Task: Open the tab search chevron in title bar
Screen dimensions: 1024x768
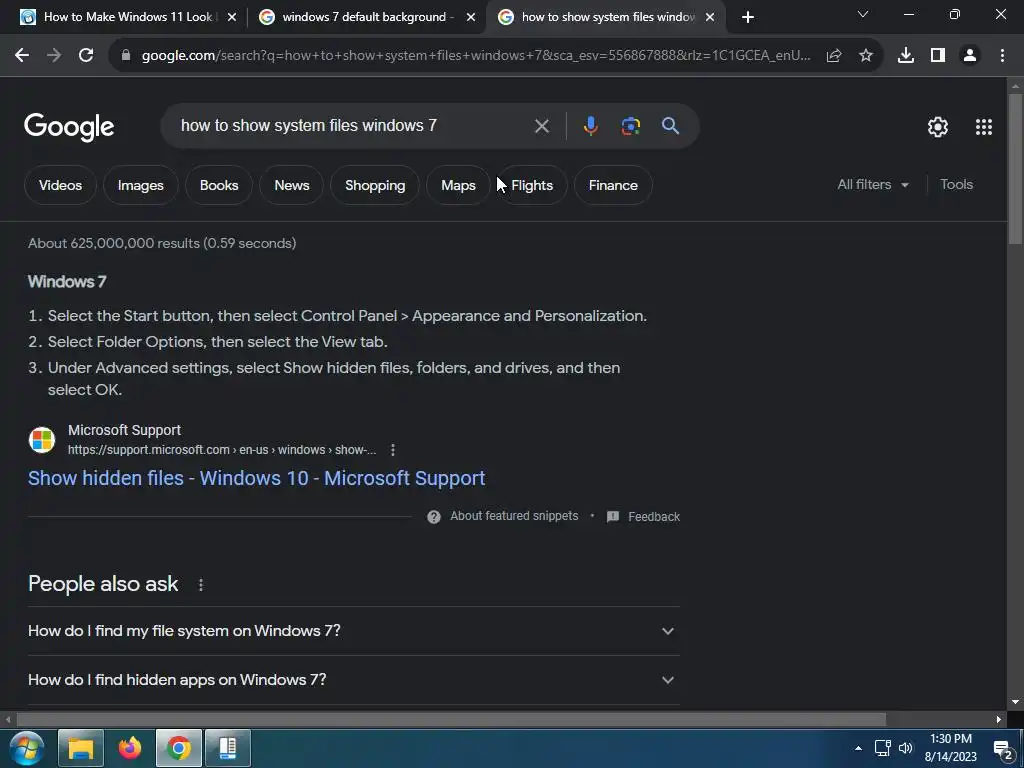Action: [863, 14]
